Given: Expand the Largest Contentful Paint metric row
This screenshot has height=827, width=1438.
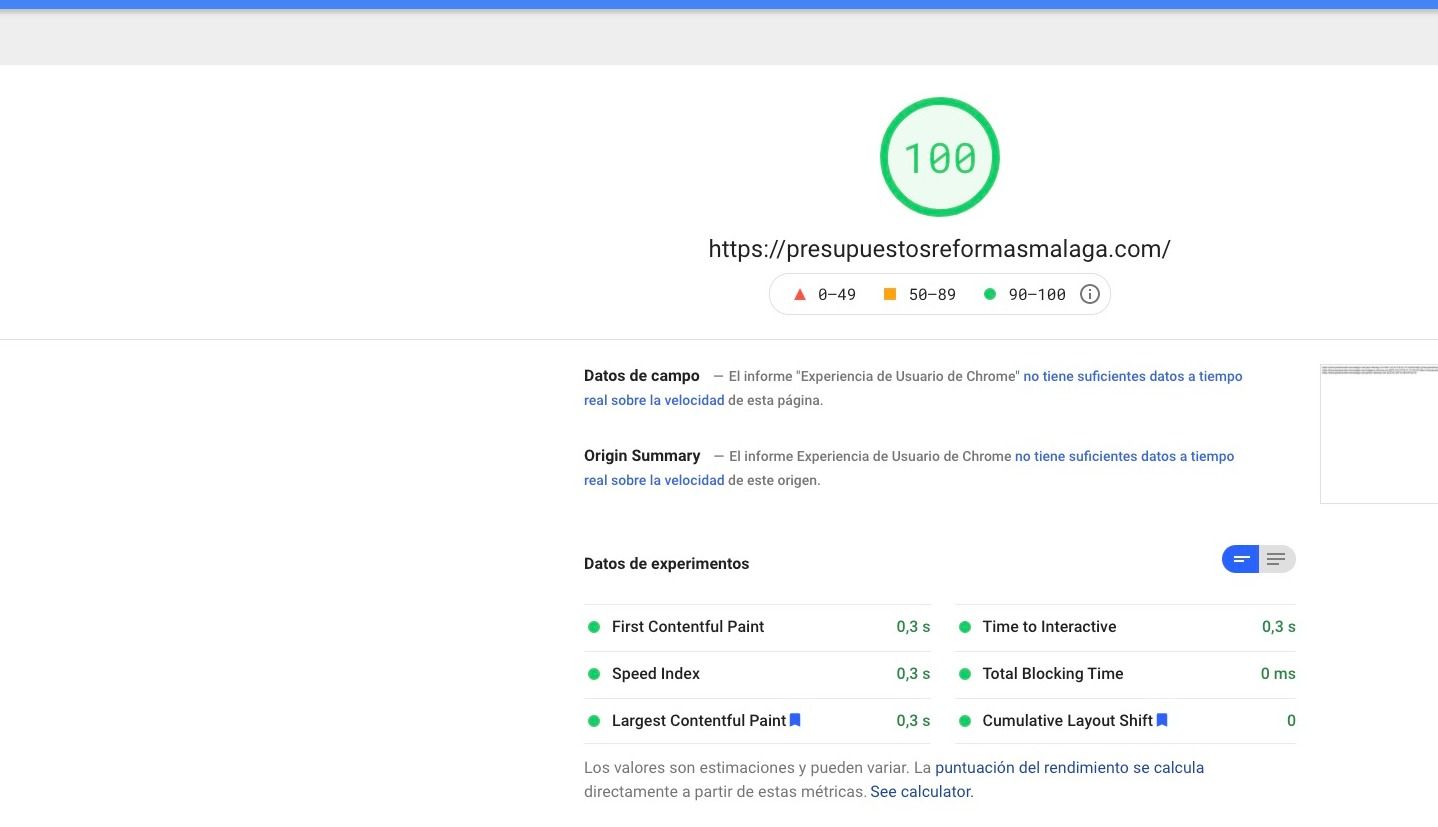Looking at the screenshot, I should point(757,721).
